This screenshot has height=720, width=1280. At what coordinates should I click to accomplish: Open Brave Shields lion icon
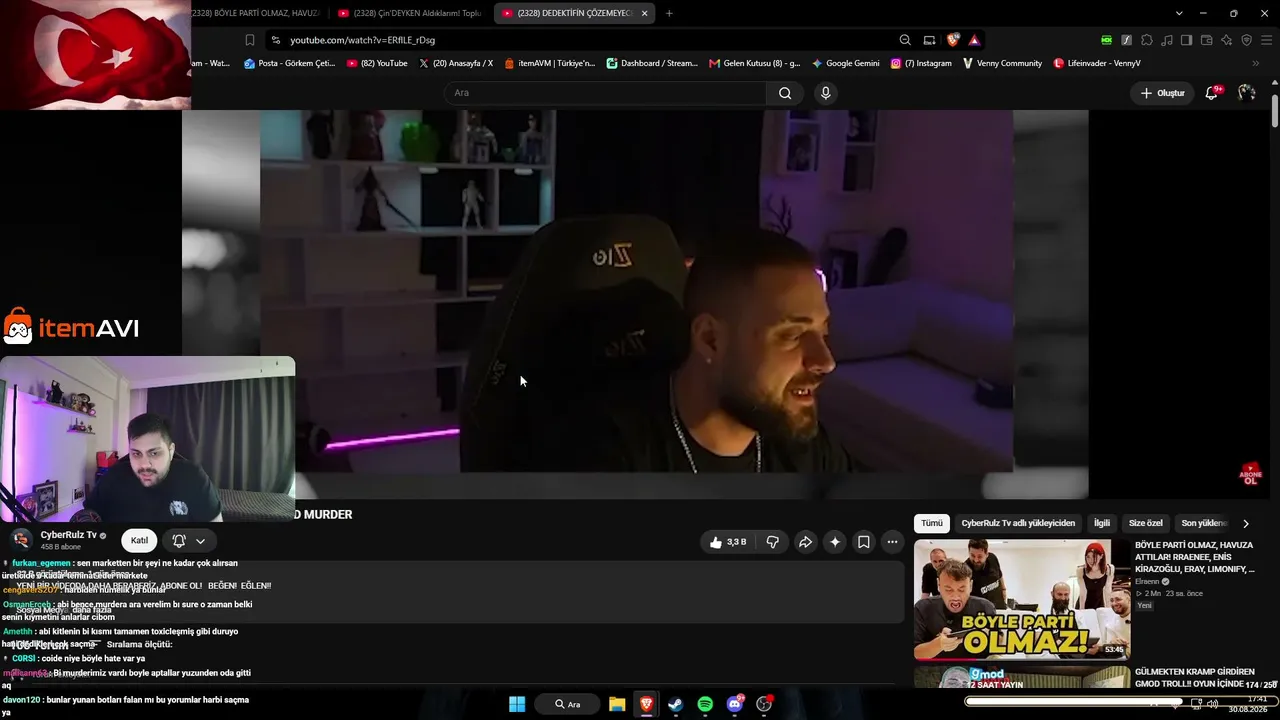pos(953,40)
